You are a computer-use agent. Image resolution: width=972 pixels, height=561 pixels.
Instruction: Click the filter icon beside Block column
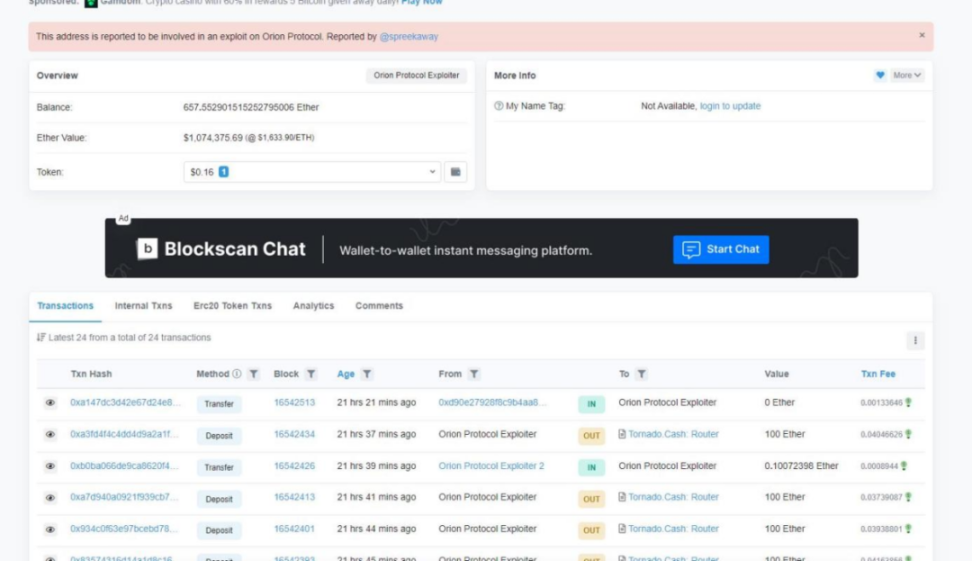(312, 374)
